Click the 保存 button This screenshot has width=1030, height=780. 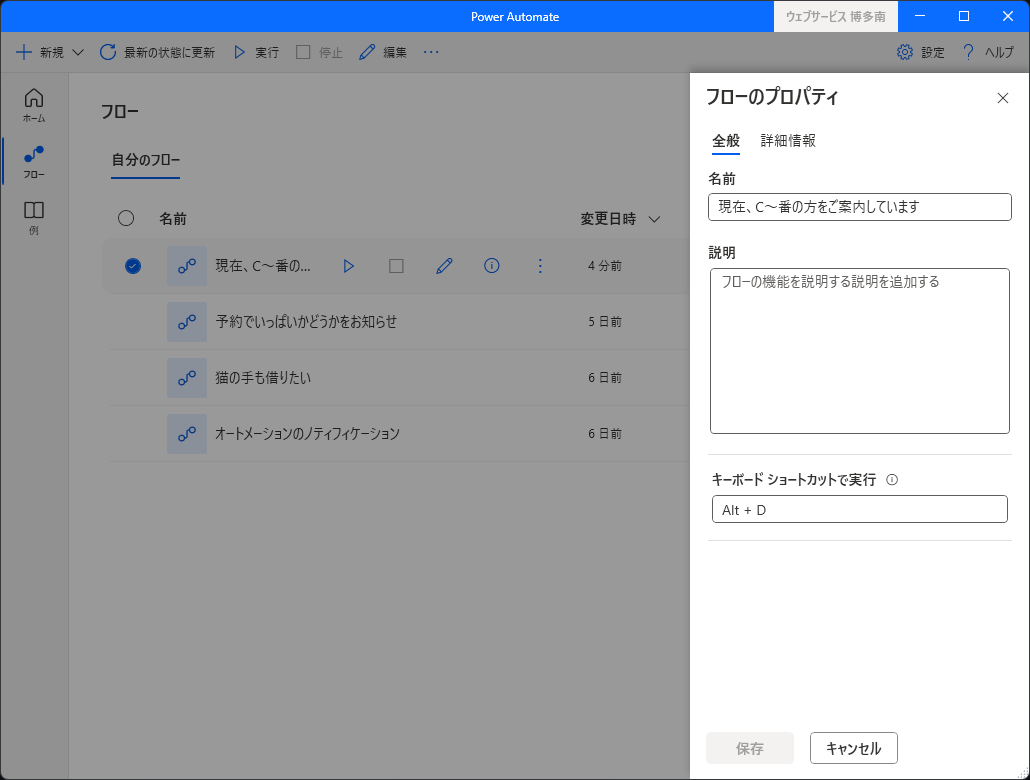point(750,748)
